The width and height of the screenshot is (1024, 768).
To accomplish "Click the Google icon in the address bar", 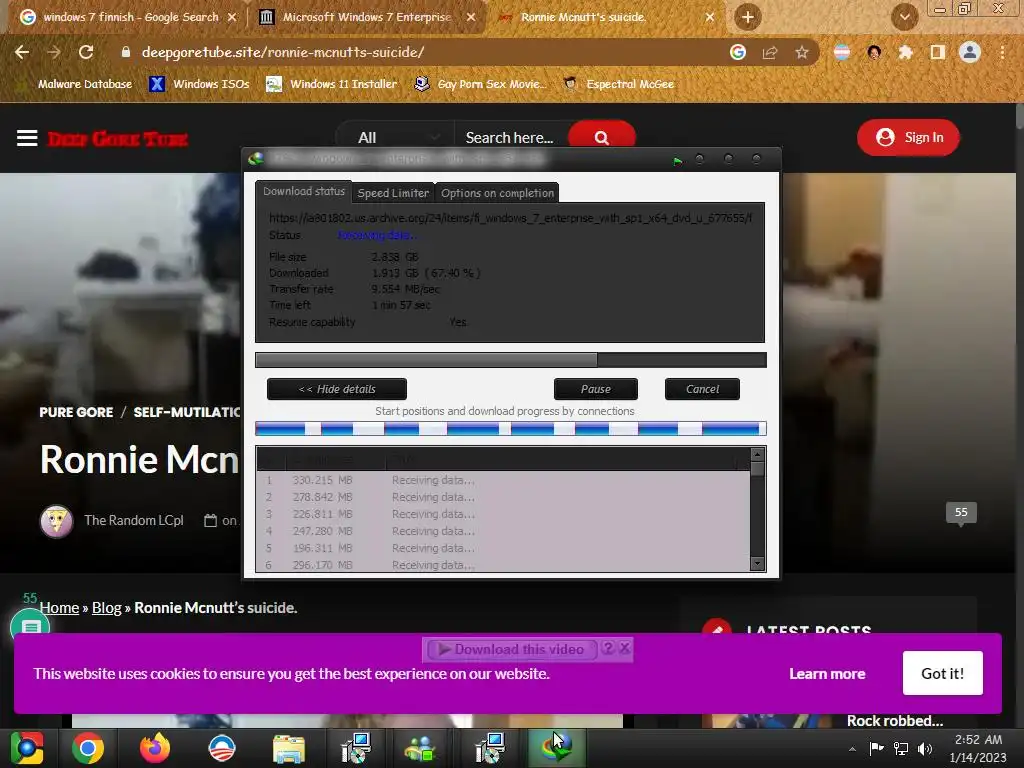I will [x=738, y=52].
